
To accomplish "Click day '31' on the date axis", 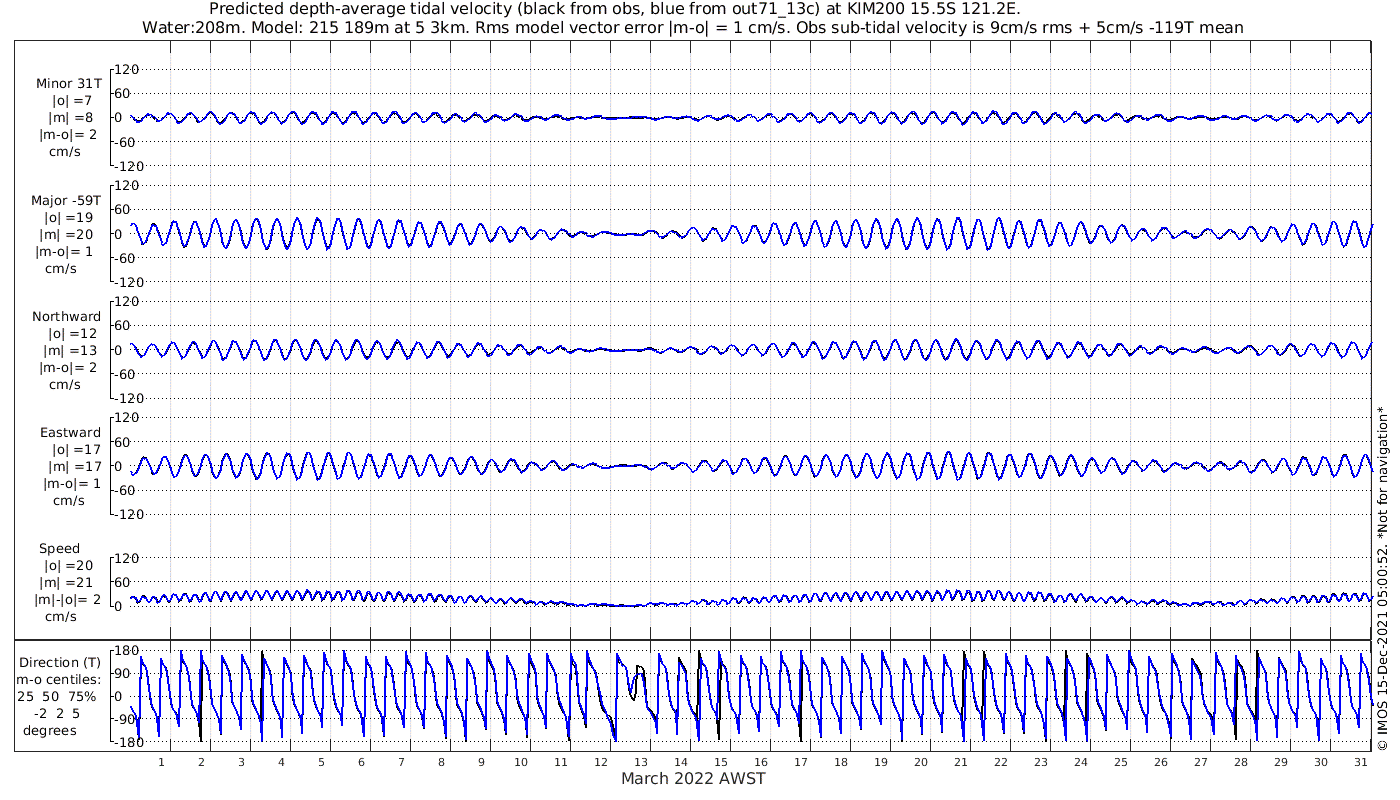I will (x=1361, y=762).
